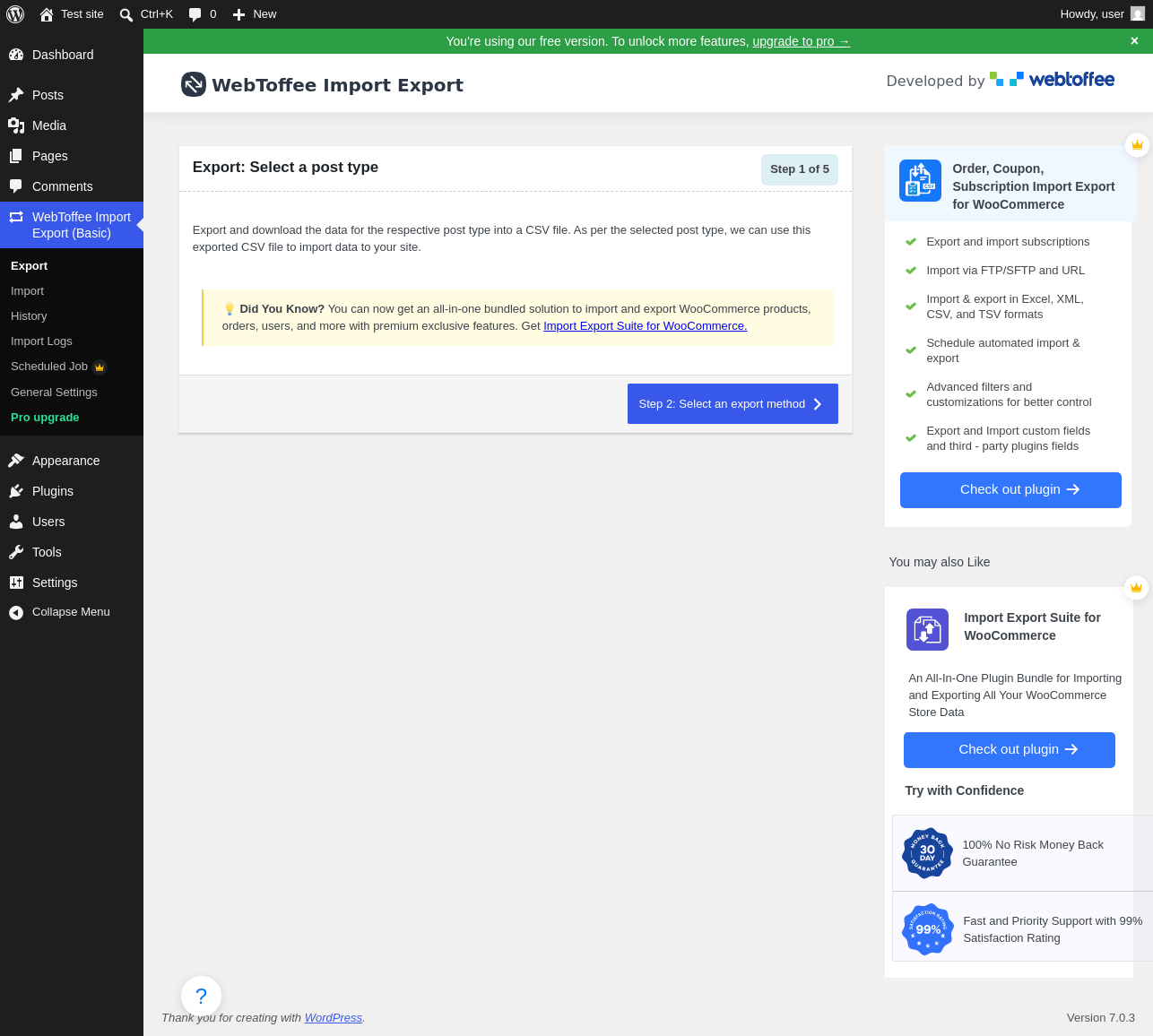
Task: Open the Appearance menu
Action: click(72, 461)
